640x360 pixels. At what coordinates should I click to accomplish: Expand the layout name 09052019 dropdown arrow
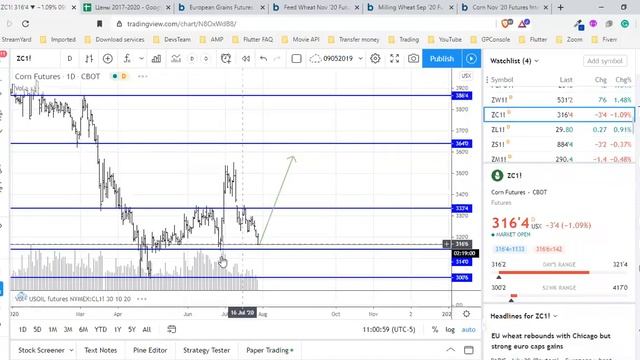[x=360, y=59]
